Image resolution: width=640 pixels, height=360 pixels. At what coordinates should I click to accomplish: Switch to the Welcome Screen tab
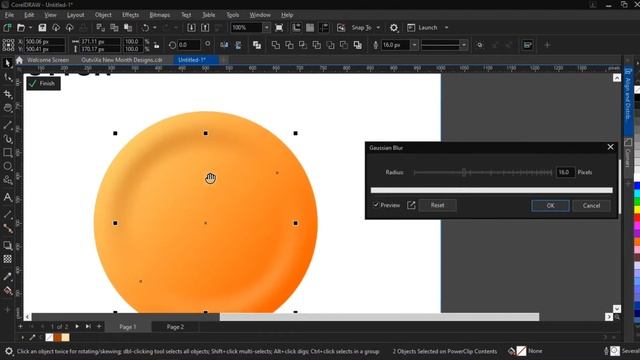coord(48,60)
